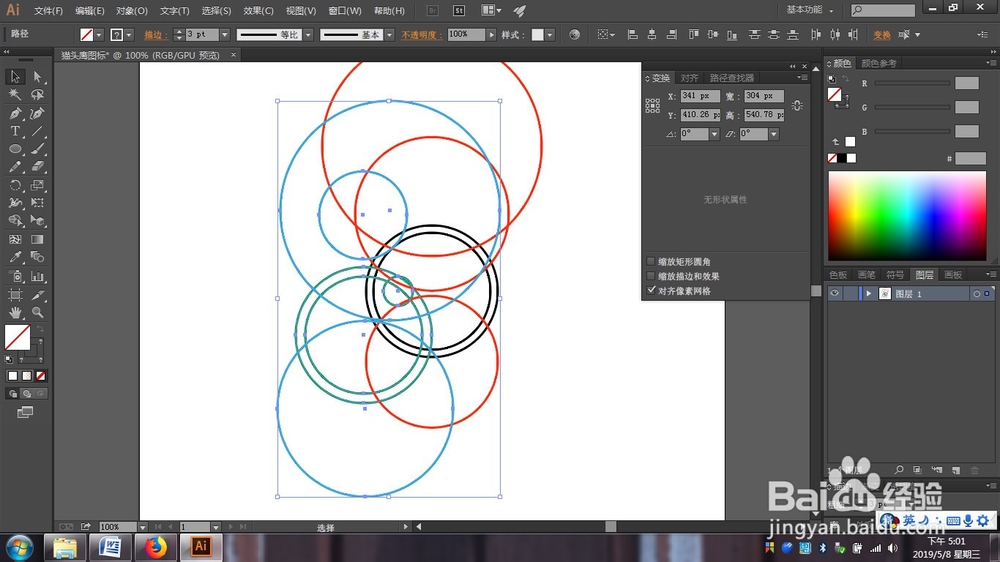Select the Rotate tool
1000x562 pixels.
point(15,186)
